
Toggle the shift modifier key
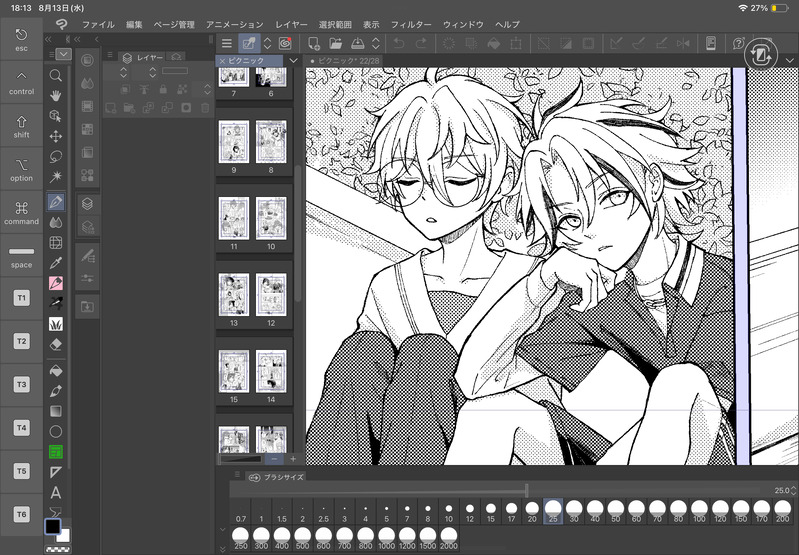[21, 126]
